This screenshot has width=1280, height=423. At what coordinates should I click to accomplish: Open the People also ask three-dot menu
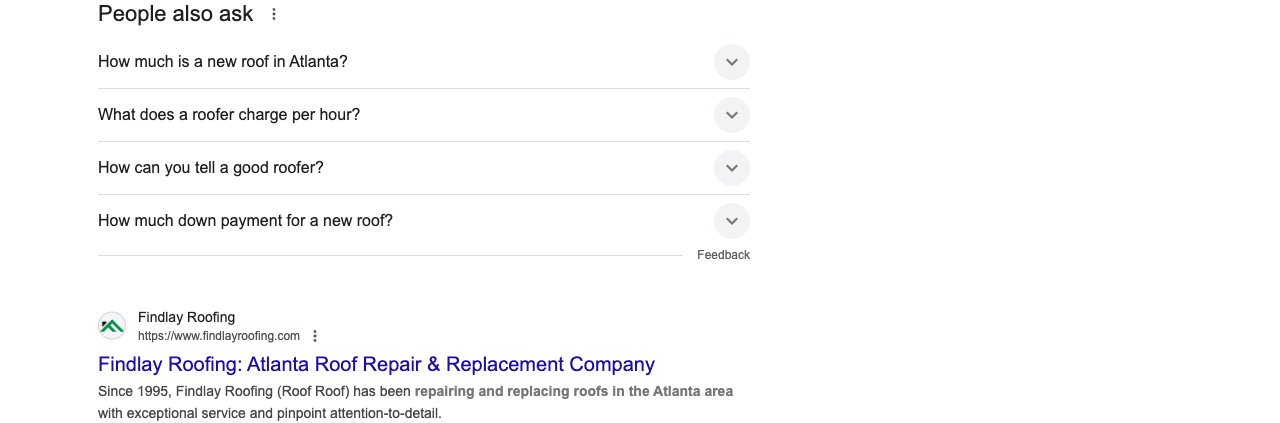tap(274, 14)
